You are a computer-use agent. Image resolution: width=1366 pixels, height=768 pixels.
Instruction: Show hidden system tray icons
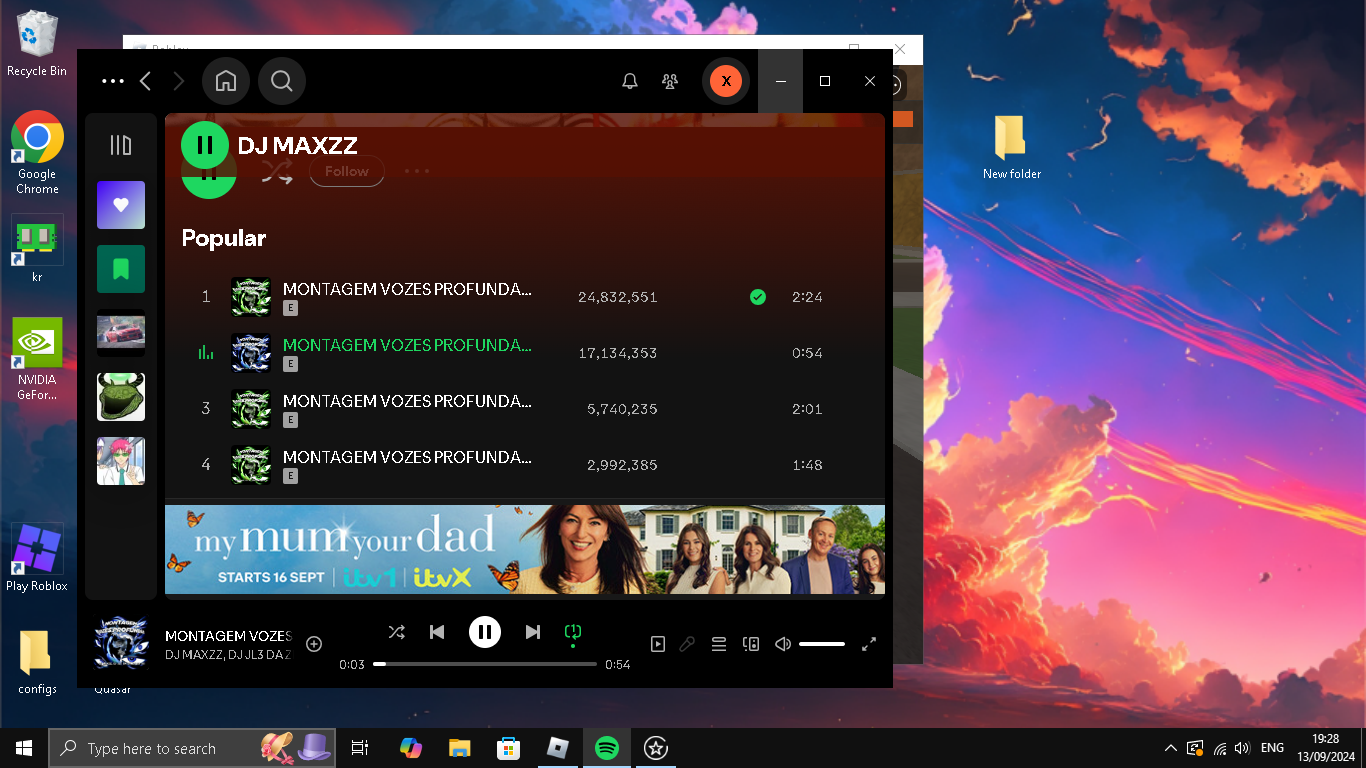1171,748
